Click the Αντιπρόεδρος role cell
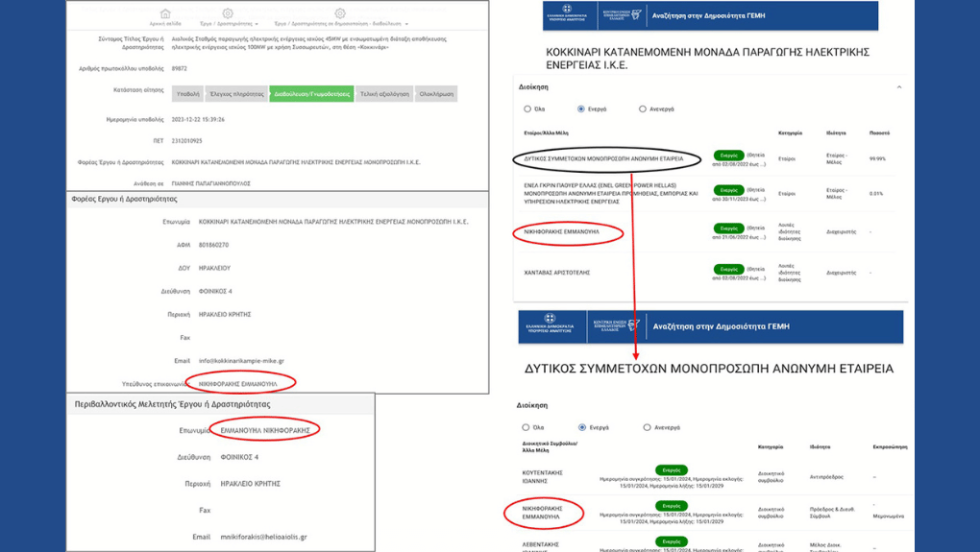 [826, 477]
